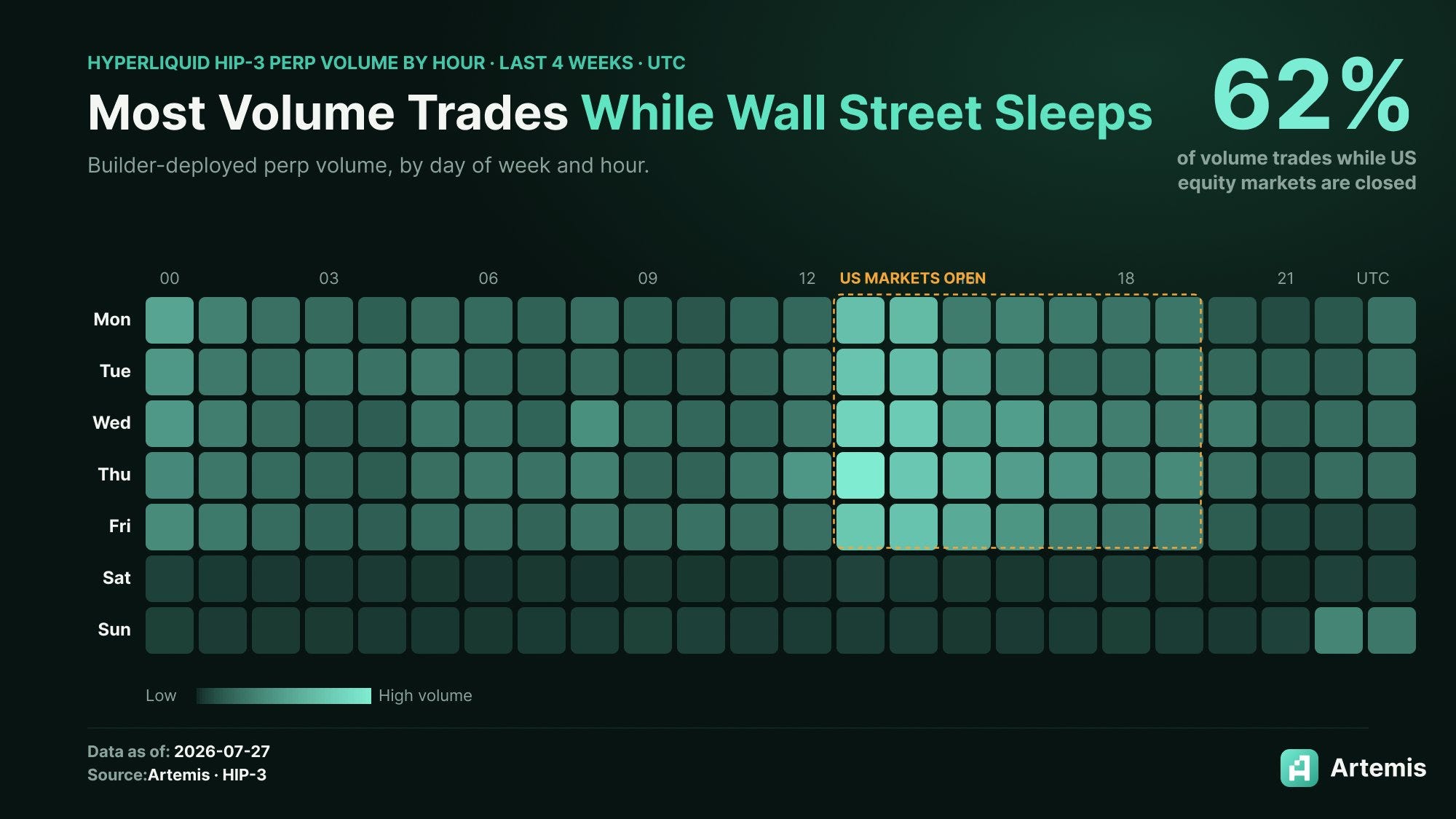Click the Artemis · HIP-3 source text

pos(207,775)
